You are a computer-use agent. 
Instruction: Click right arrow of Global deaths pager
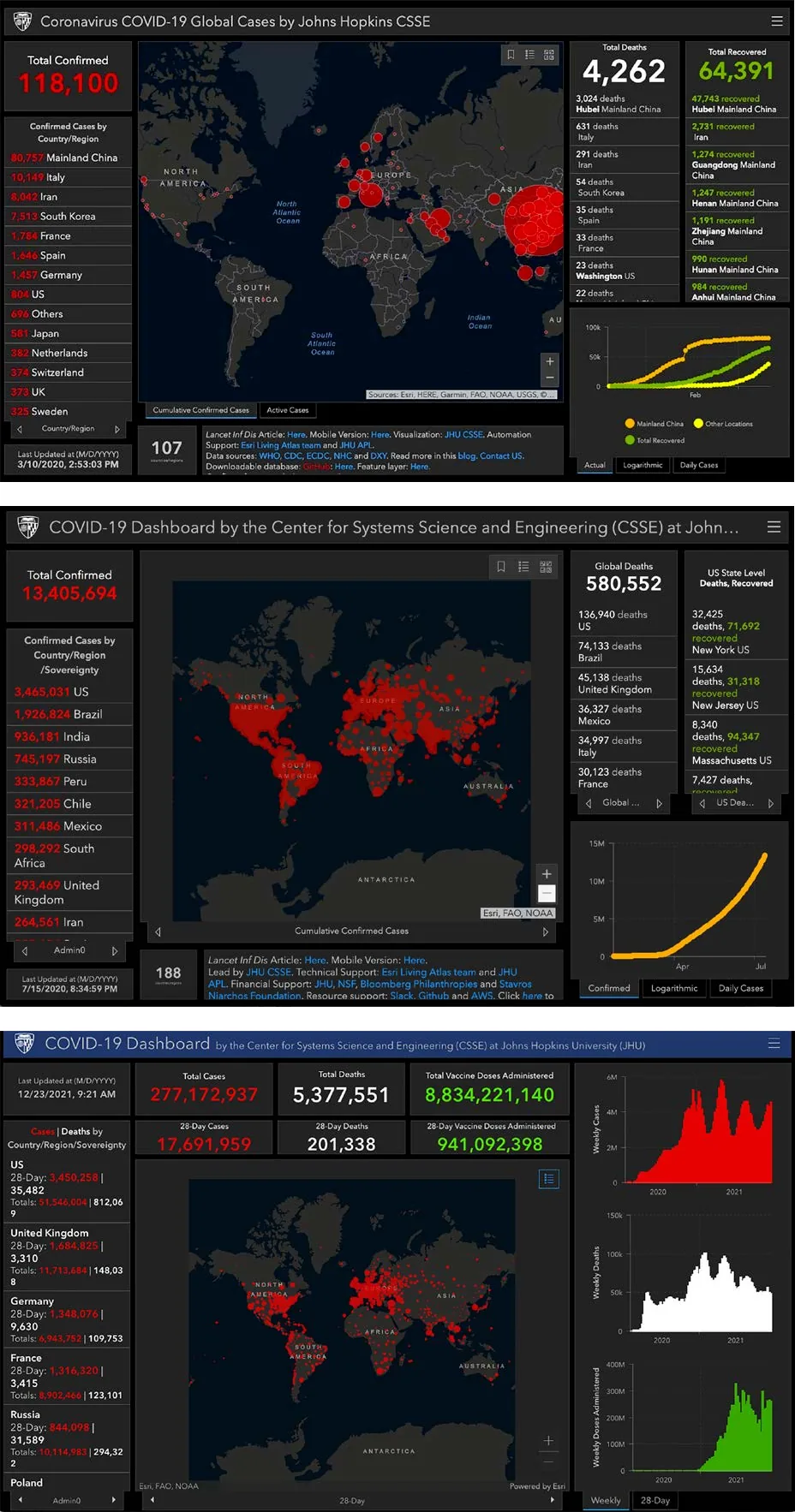click(659, 803)
